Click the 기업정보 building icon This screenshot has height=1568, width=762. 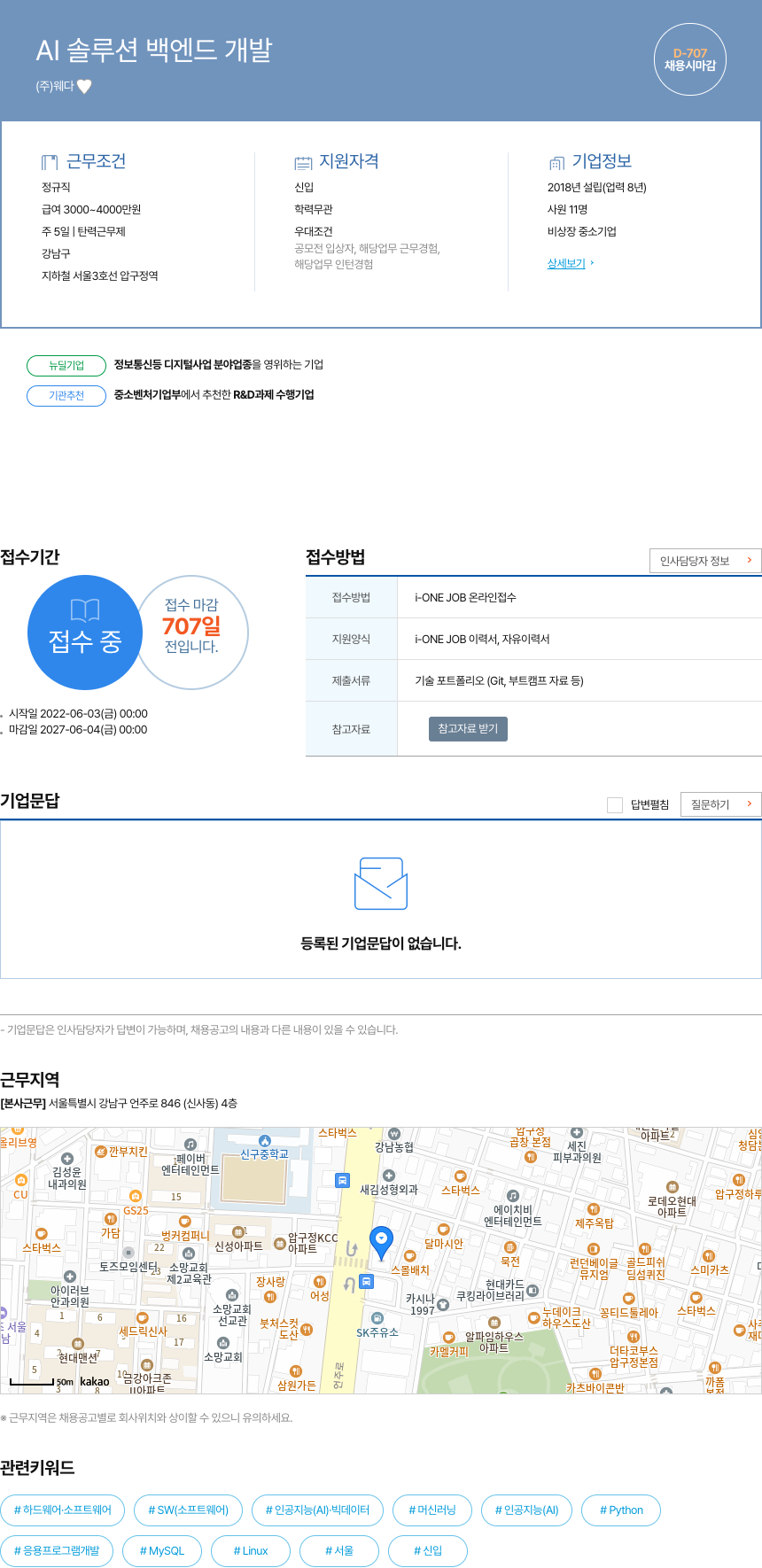coord(556,162)
